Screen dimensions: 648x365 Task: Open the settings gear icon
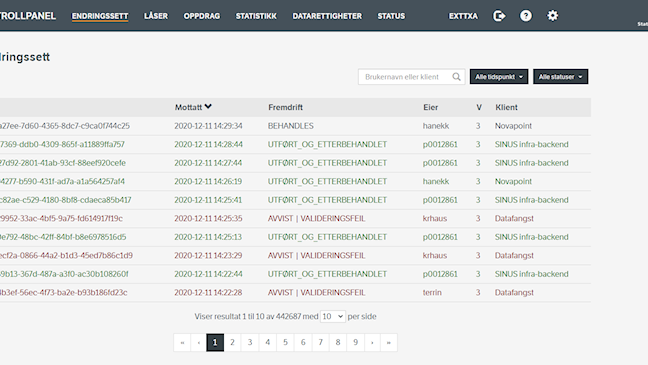[x=553, y=16]
